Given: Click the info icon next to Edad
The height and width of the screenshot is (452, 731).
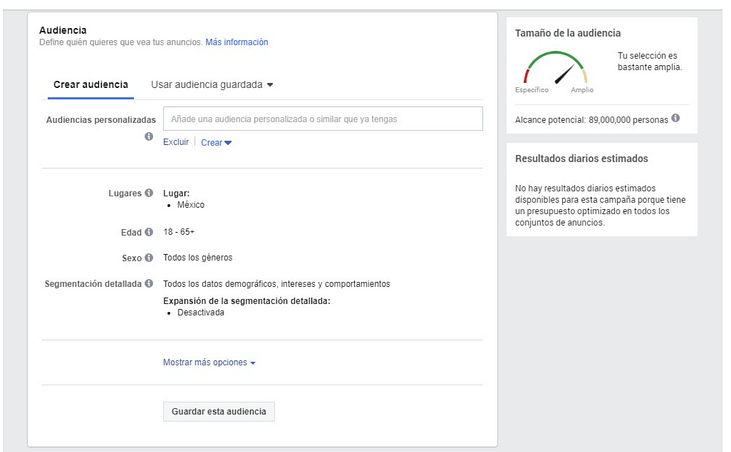Looking at the screenshot, I should pos(149,232).
